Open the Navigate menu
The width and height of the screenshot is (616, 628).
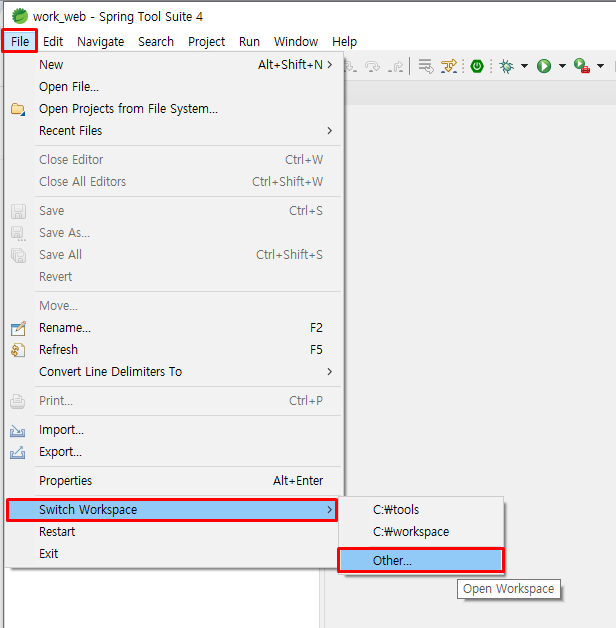coord(101,41)
